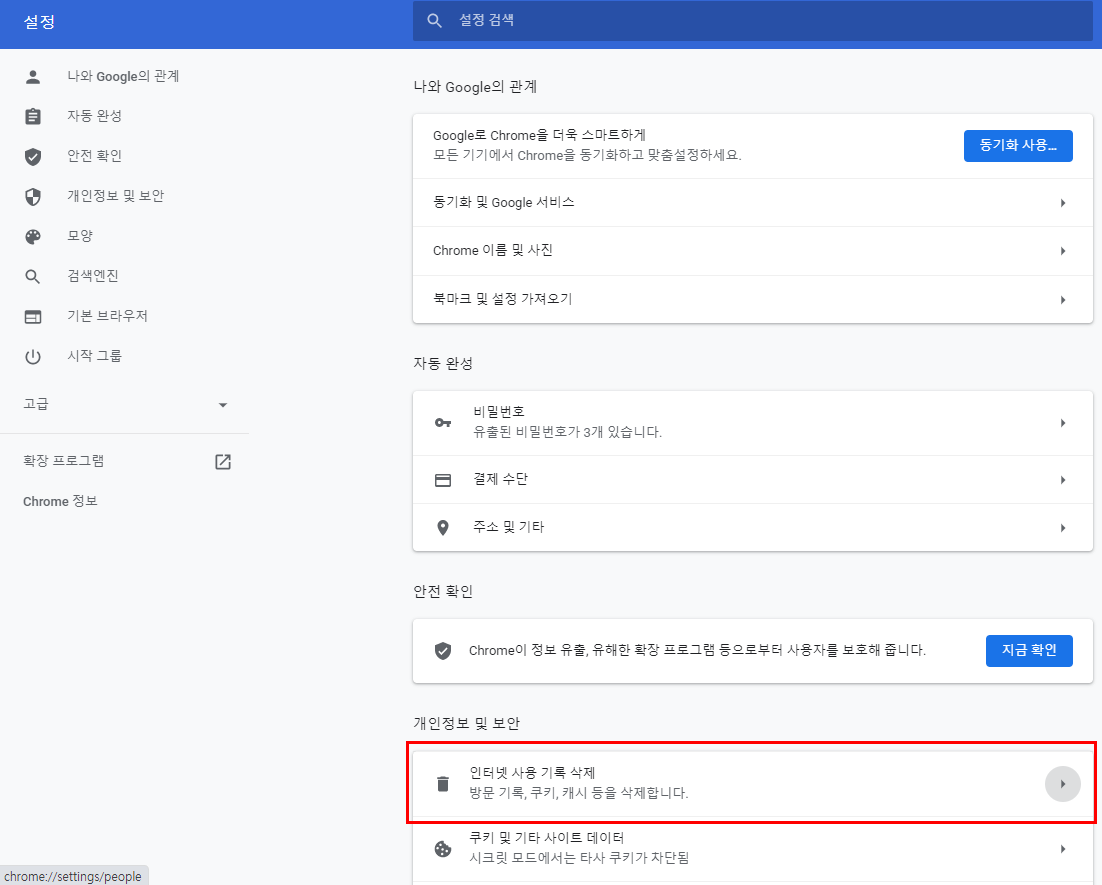1102x885 pixels.
Task: Select 나와 Google의 관계 in the sidebar
Action: point(123,77)
